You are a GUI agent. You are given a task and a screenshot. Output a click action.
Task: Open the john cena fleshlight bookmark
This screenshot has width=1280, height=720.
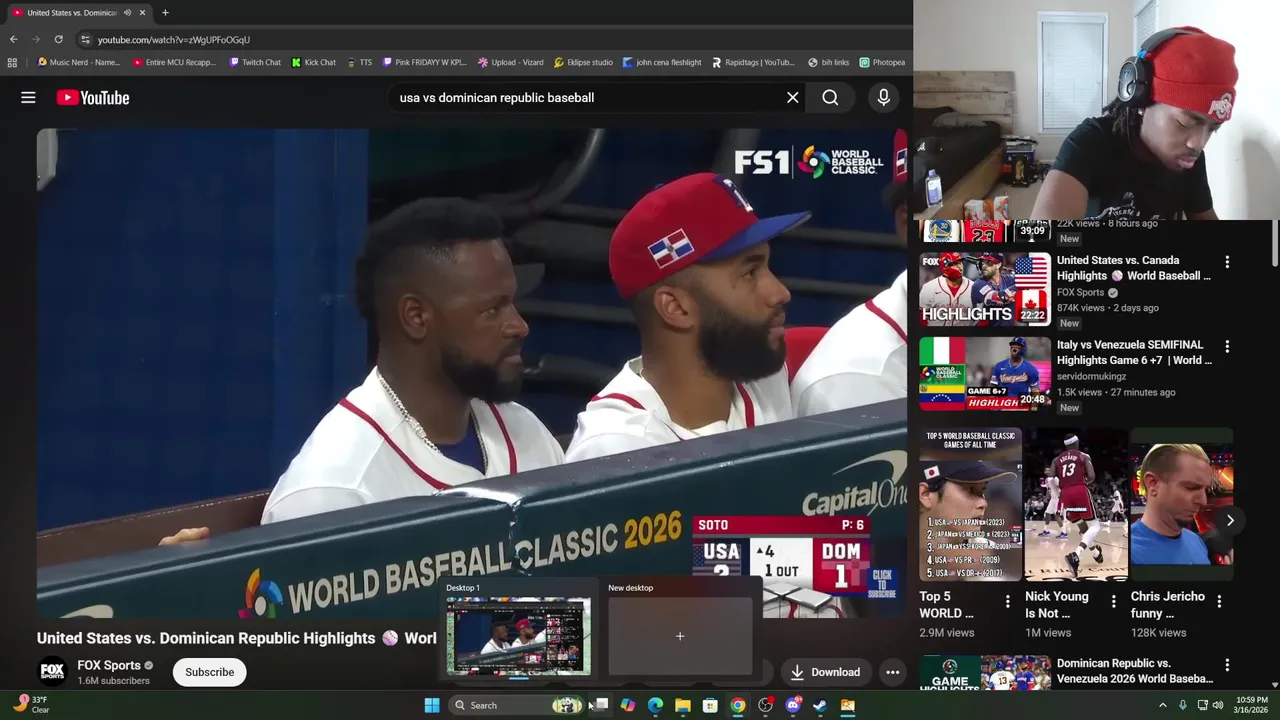(662, 62)
